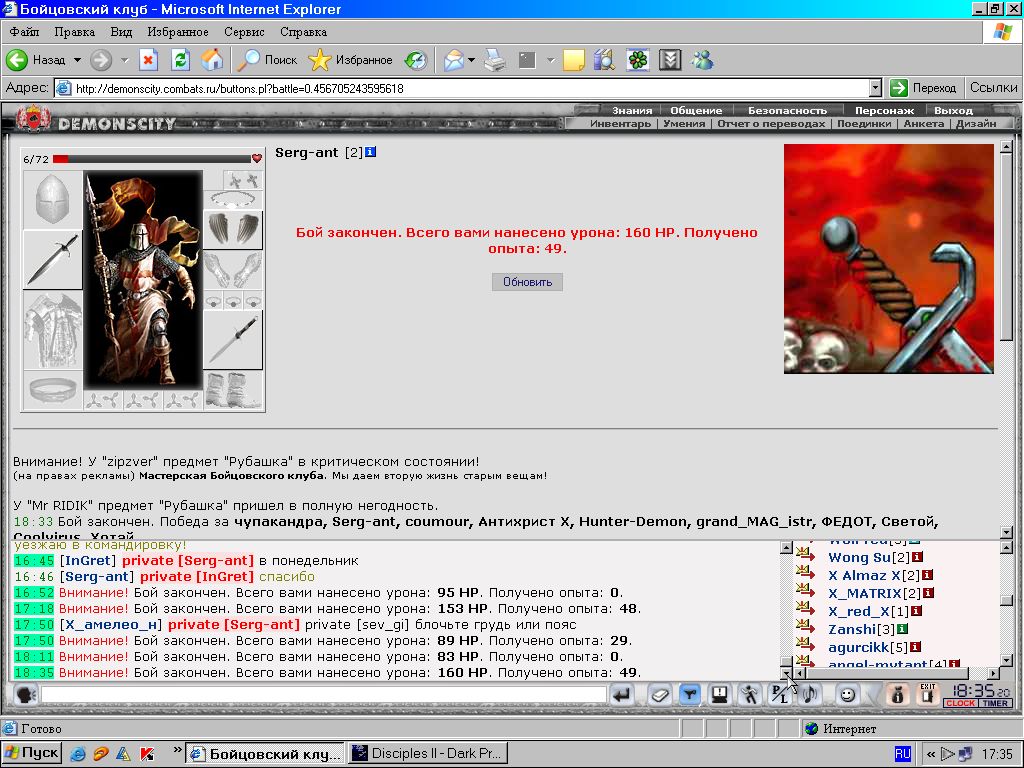Viewport: 1024px width, 768px height.
Task: Open the Персонаж game tab
Action: tap(884, 110)
